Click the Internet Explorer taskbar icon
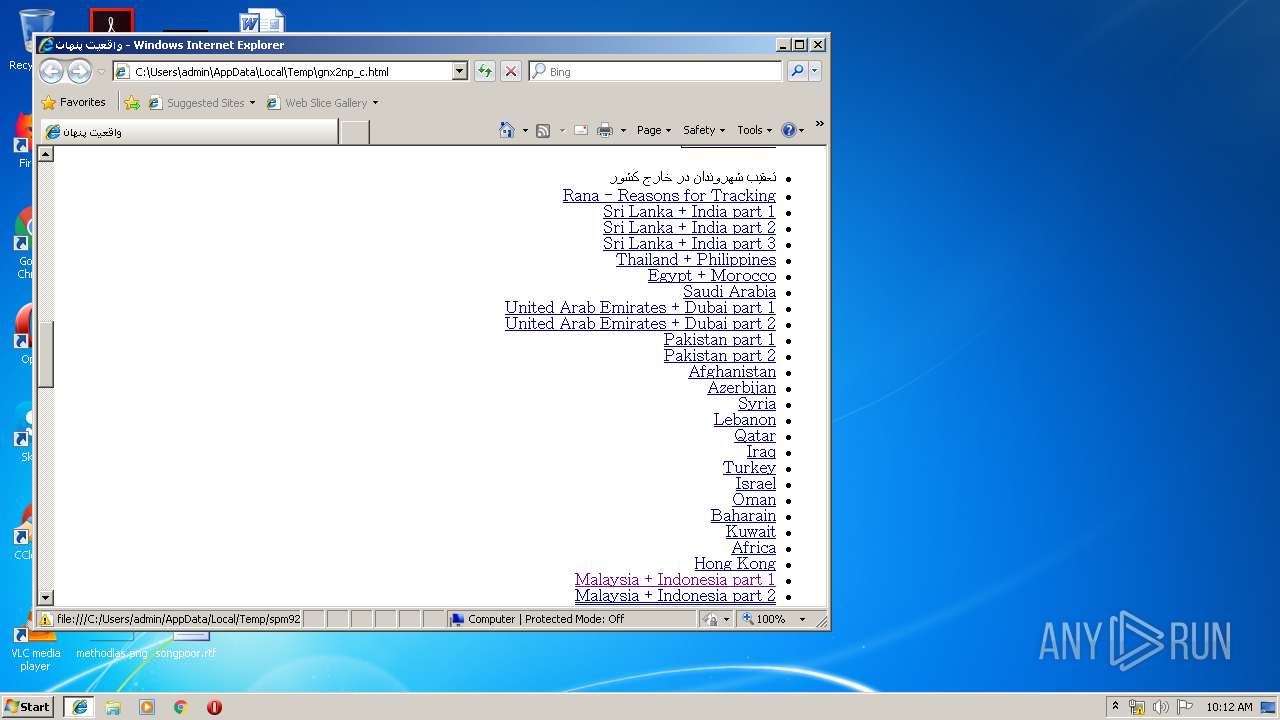 [80, 707]
